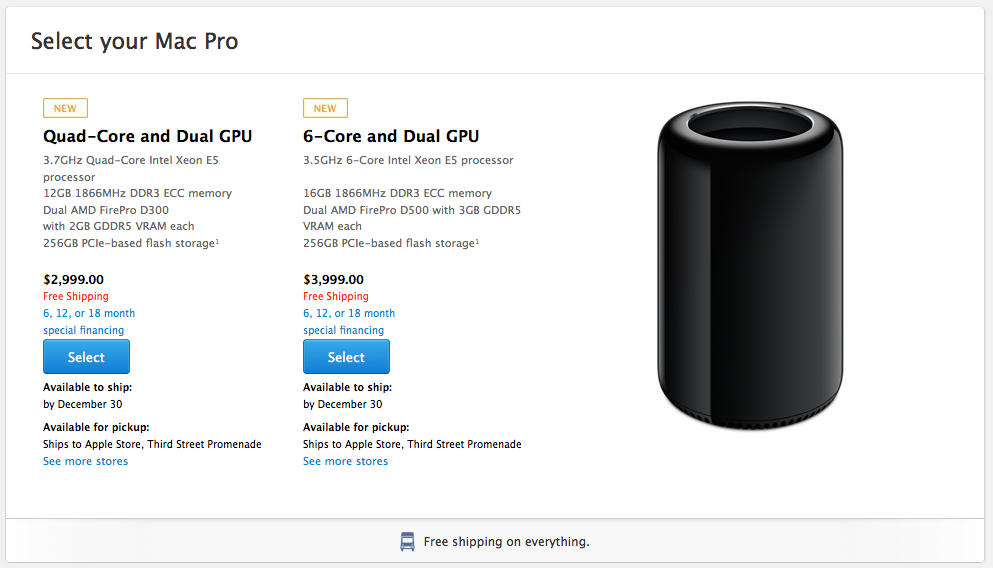Image resolution: width=993 pixels, height=568 pixels.
Task: Click the Quad-Core and Dual GPU heading
Action: [x=147, y=136]
